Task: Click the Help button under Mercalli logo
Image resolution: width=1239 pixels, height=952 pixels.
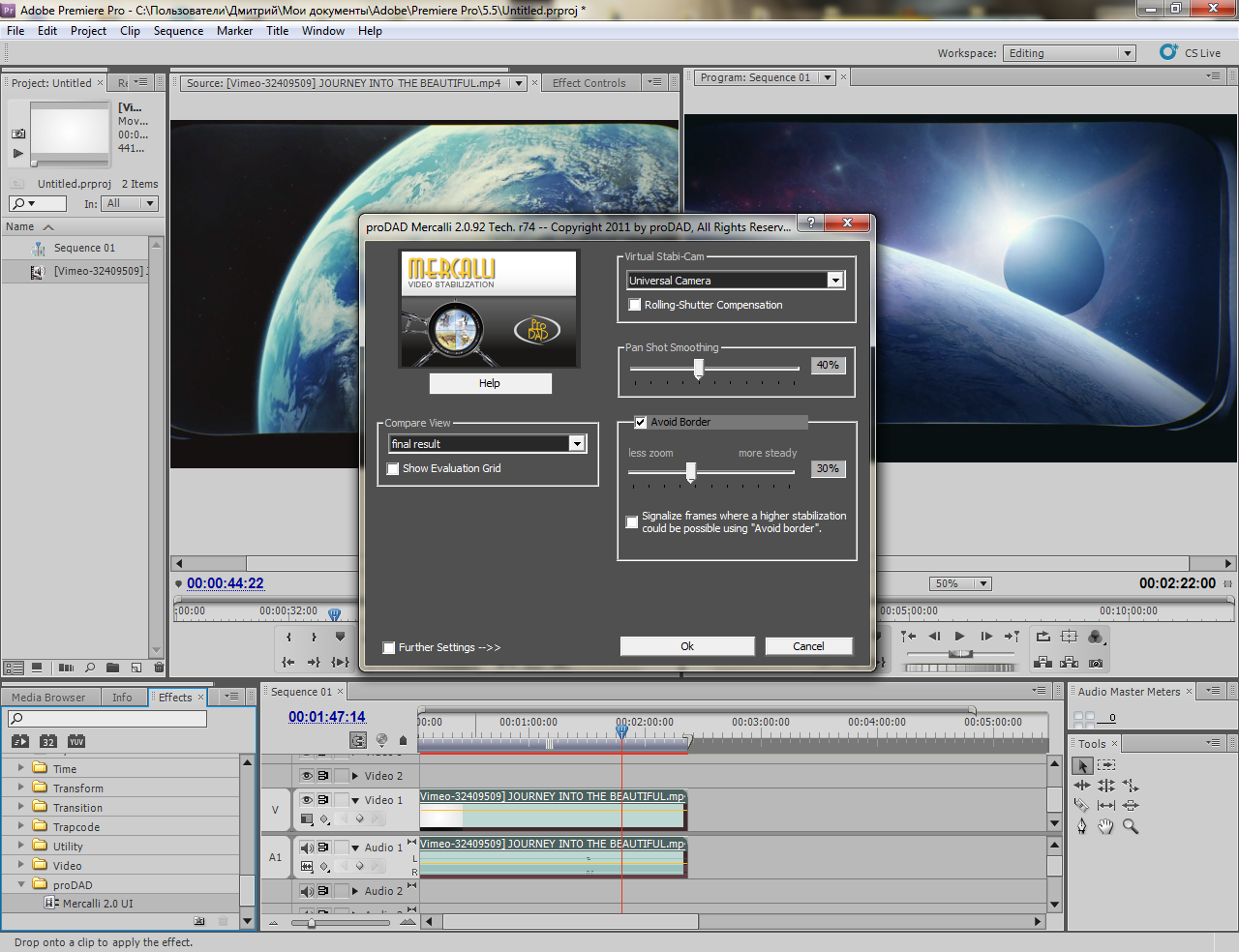Action: click(490, 383)
